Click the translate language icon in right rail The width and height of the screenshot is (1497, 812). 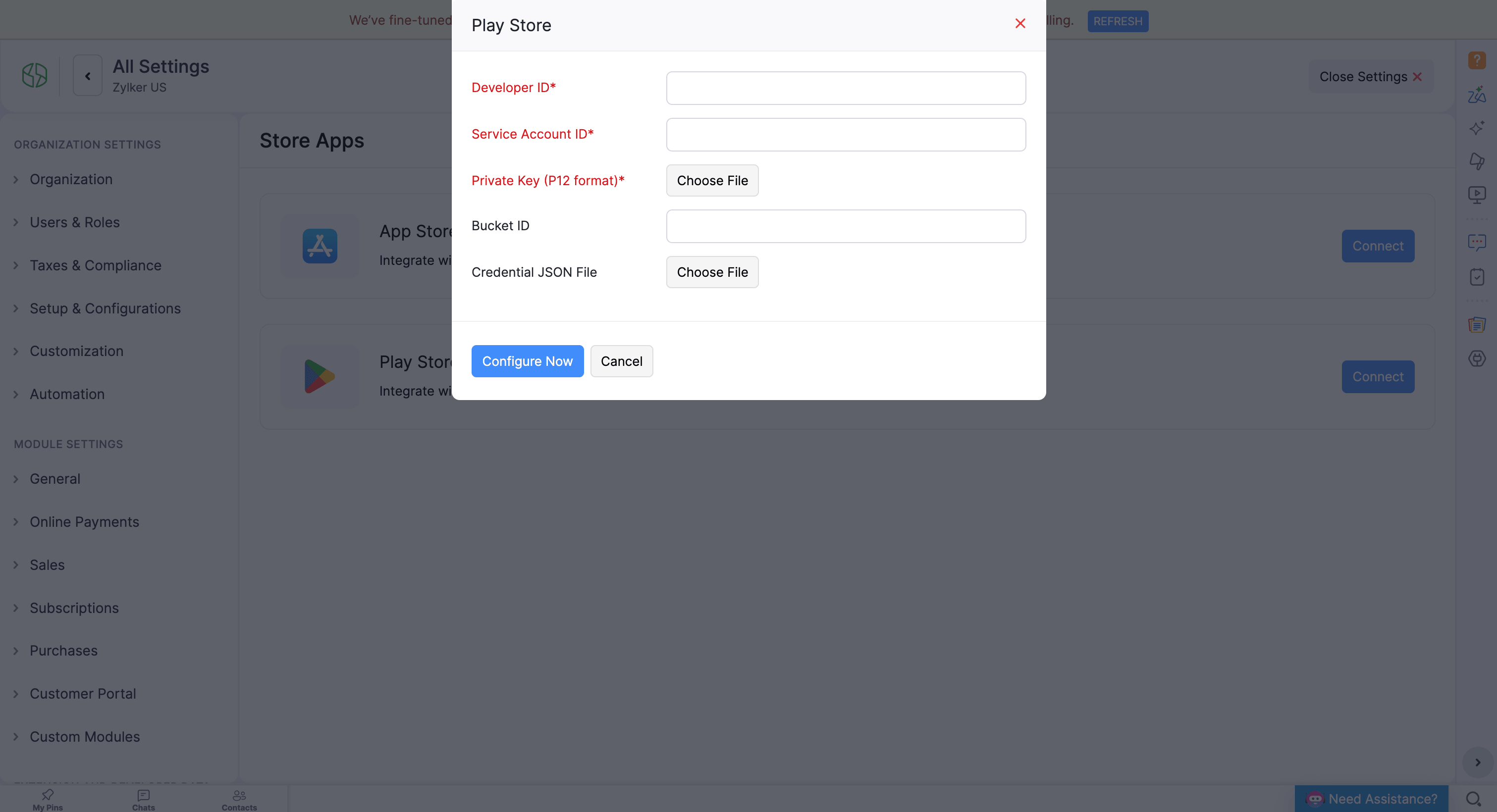click(x=1477, y=95)
